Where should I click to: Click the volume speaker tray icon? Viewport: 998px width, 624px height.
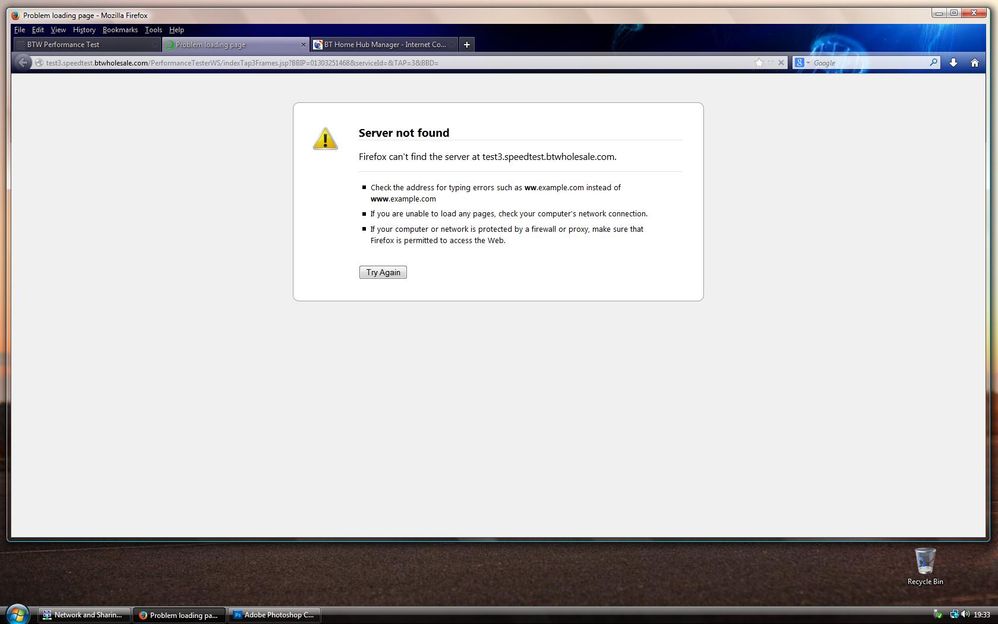(x=965, y=614)
